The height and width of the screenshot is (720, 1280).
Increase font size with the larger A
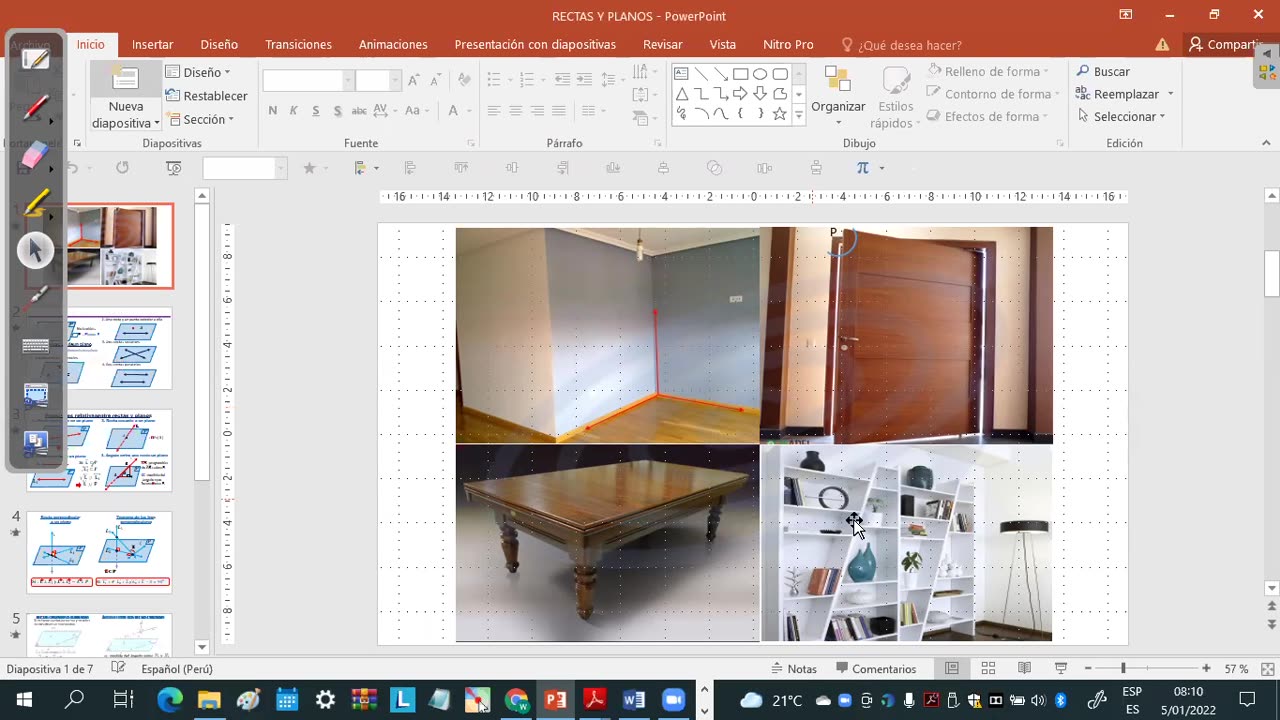coord(416,80)
